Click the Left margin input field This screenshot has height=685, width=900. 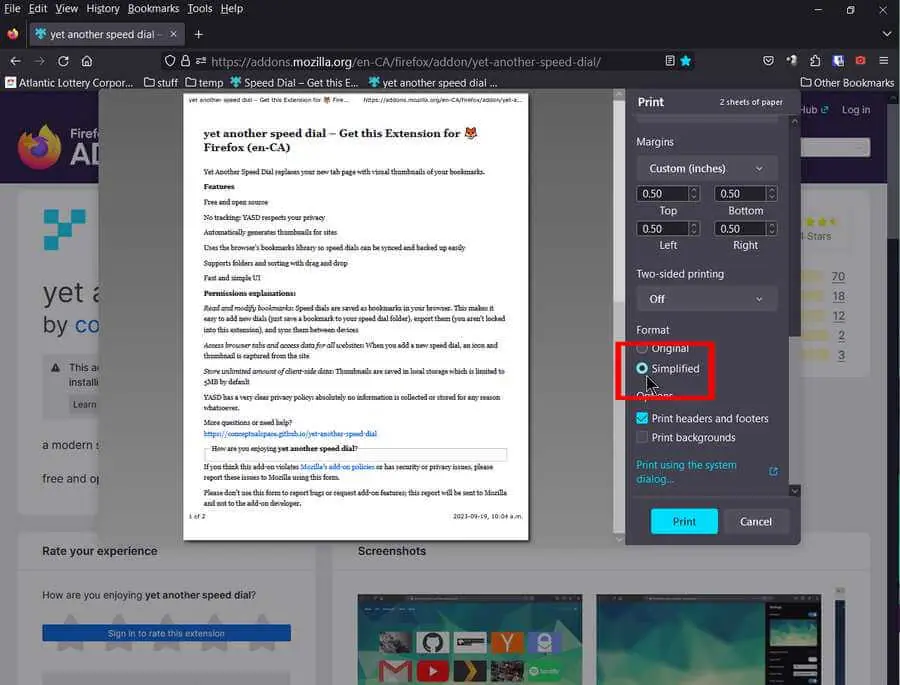(662, 229)
